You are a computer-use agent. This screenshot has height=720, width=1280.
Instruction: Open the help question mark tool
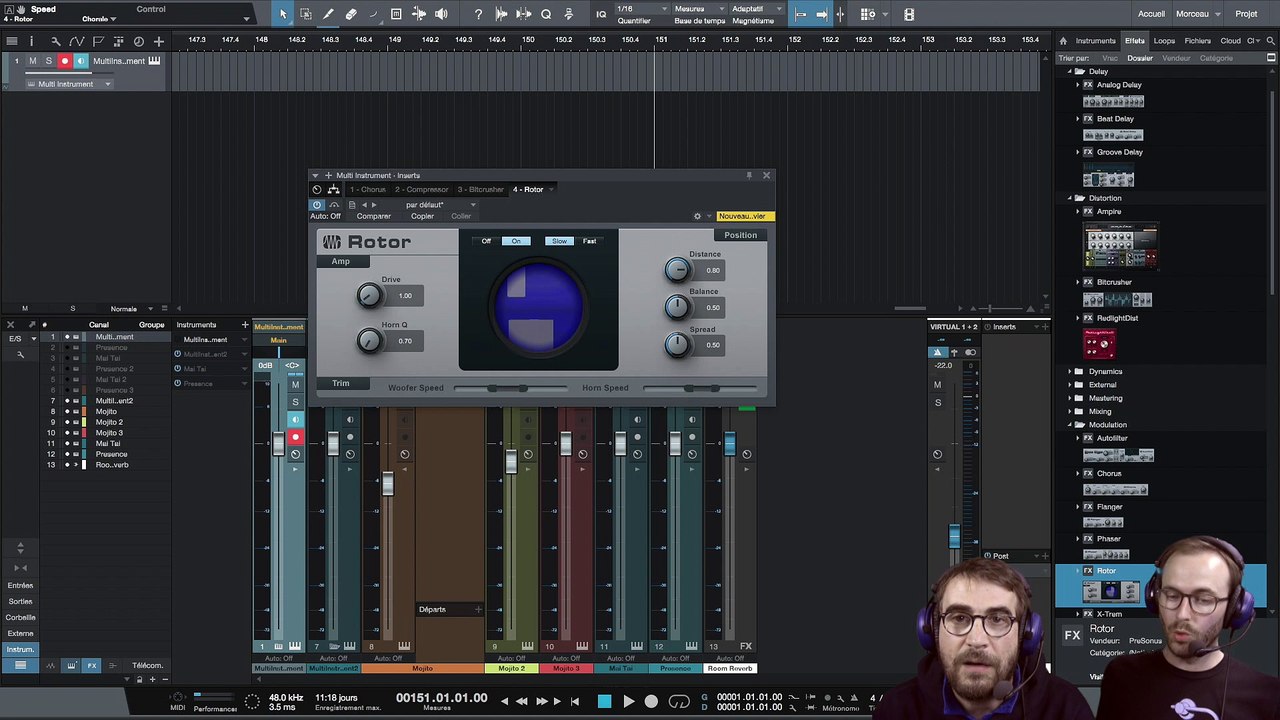tap(478, 14)
